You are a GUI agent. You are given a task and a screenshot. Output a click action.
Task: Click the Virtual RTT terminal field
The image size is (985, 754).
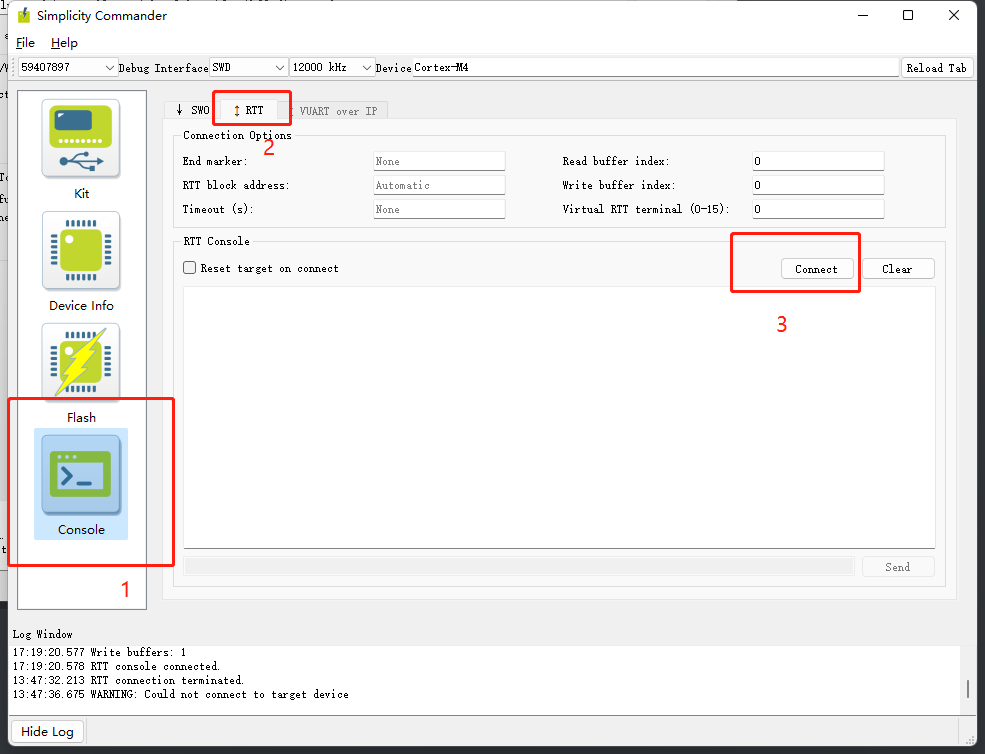818,209
